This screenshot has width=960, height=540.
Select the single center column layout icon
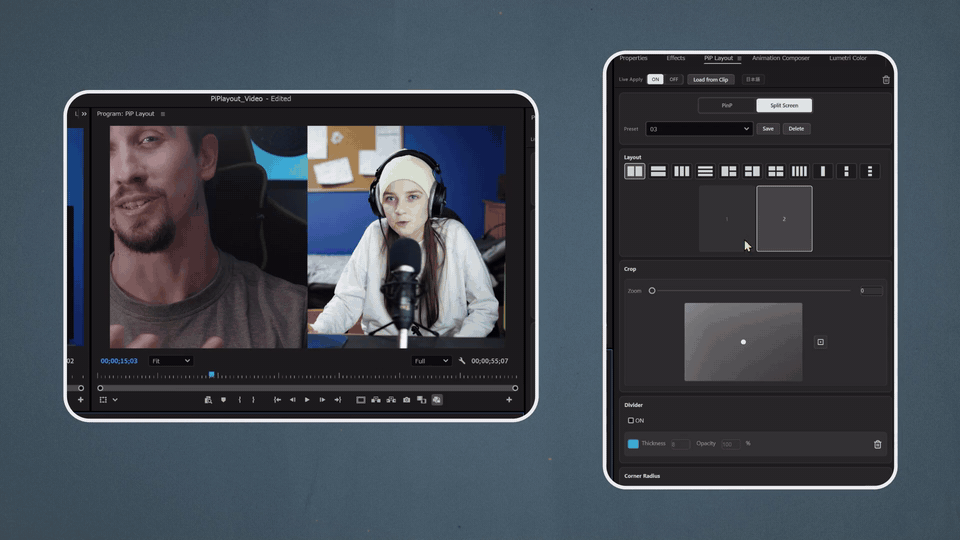pos(823,171)
